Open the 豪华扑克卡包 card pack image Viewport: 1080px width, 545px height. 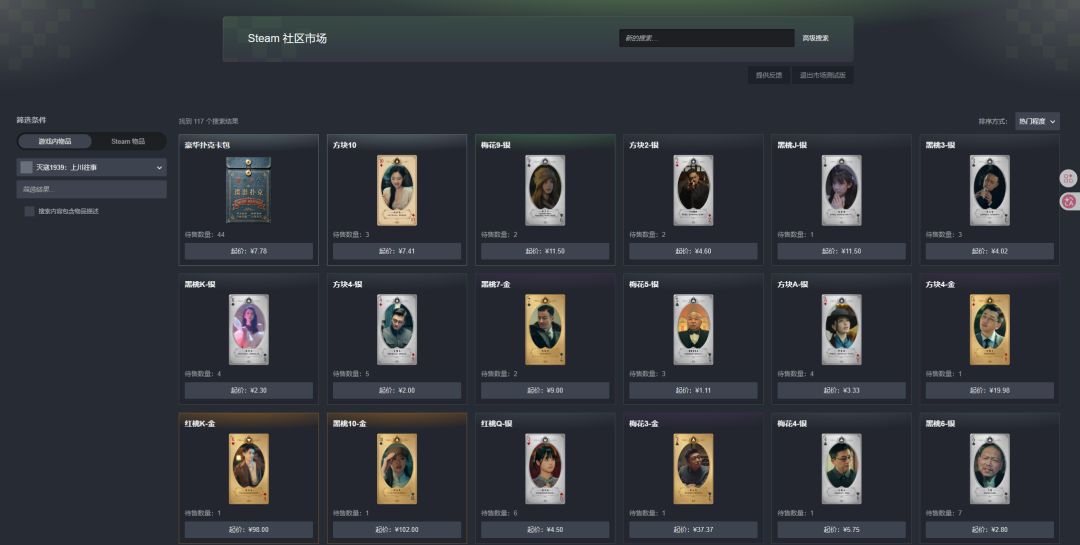[248, 190]
